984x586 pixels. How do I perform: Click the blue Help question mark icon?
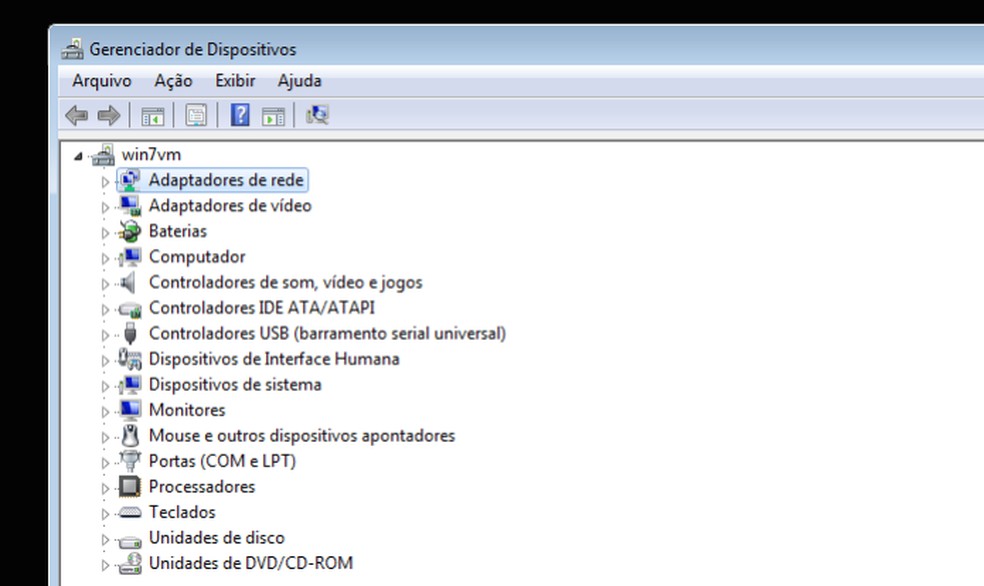240,115
